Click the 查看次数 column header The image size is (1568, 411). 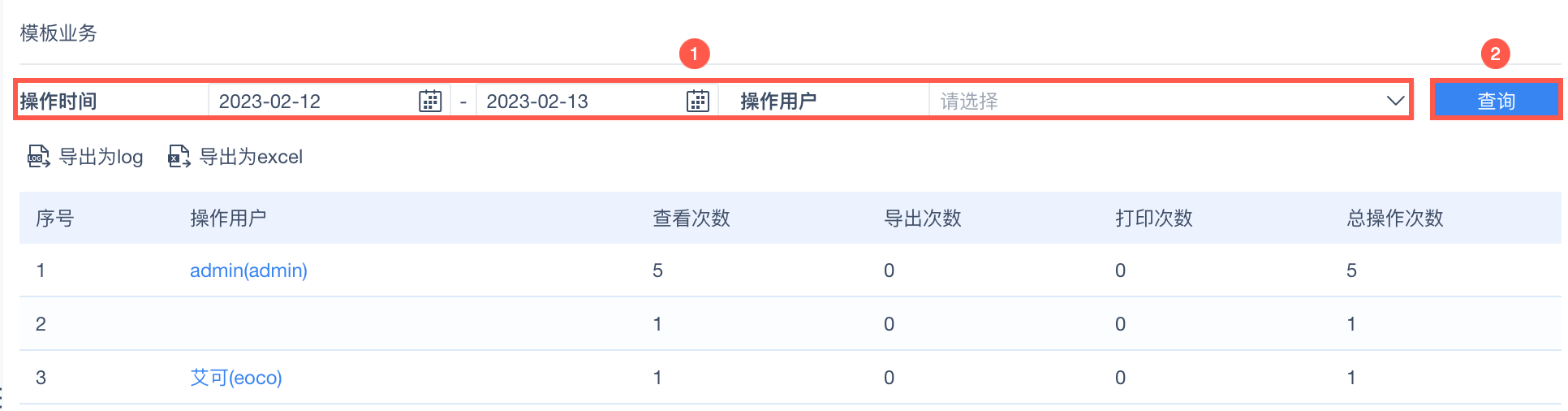(691, 218)
